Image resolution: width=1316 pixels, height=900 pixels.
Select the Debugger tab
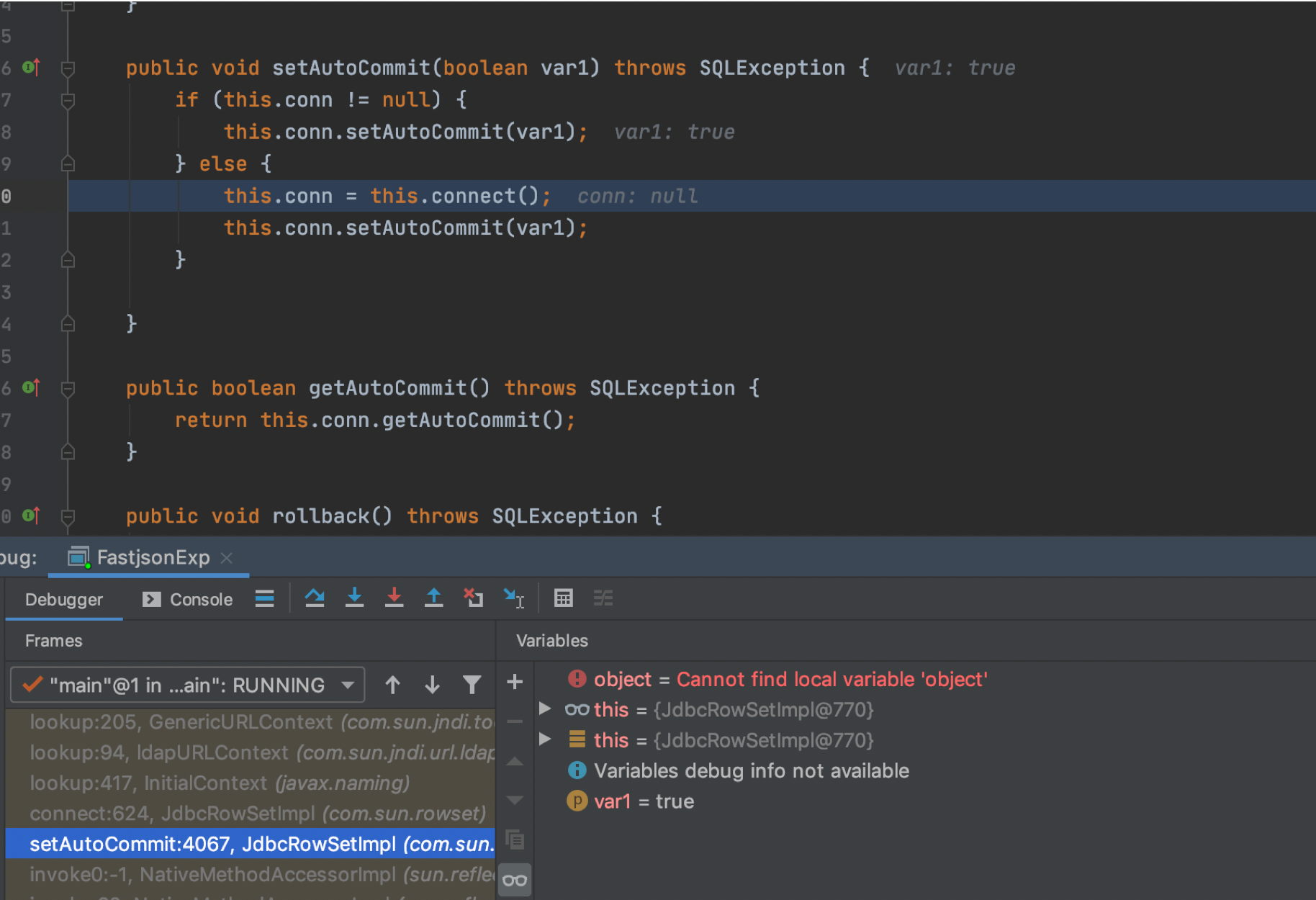pyautogui.click(x=64, y=600)
